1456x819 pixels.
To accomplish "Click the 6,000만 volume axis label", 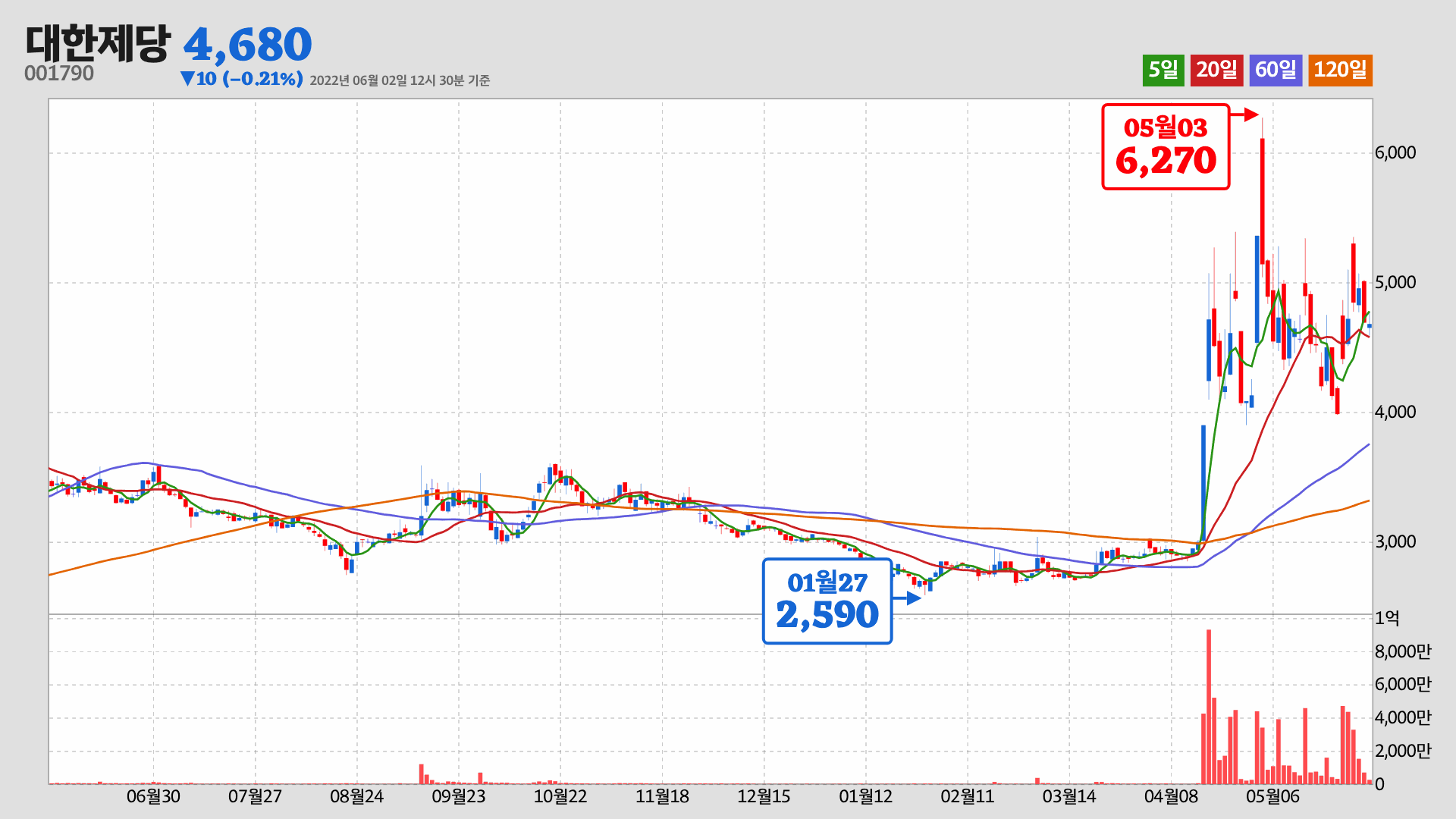I will click(x=1403, y=684).
